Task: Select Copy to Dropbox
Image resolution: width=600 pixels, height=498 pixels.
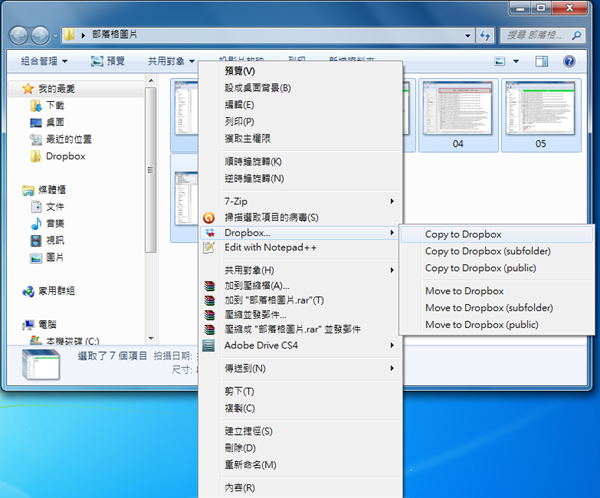Action: click(497, 234)
